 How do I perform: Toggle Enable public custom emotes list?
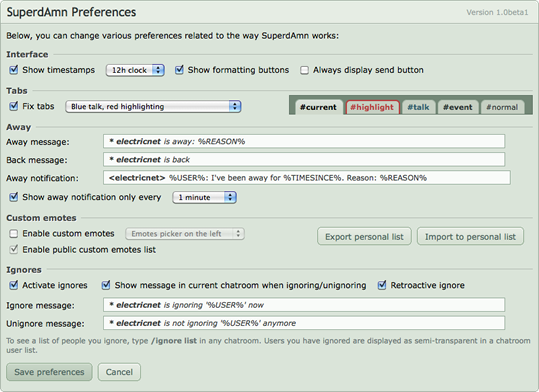tap(14, 250)
